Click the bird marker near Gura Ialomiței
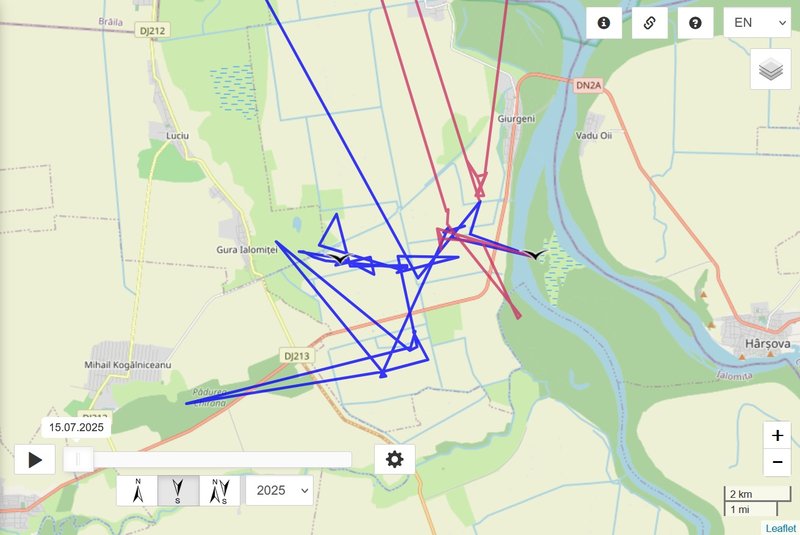 [x=339, y=259]
